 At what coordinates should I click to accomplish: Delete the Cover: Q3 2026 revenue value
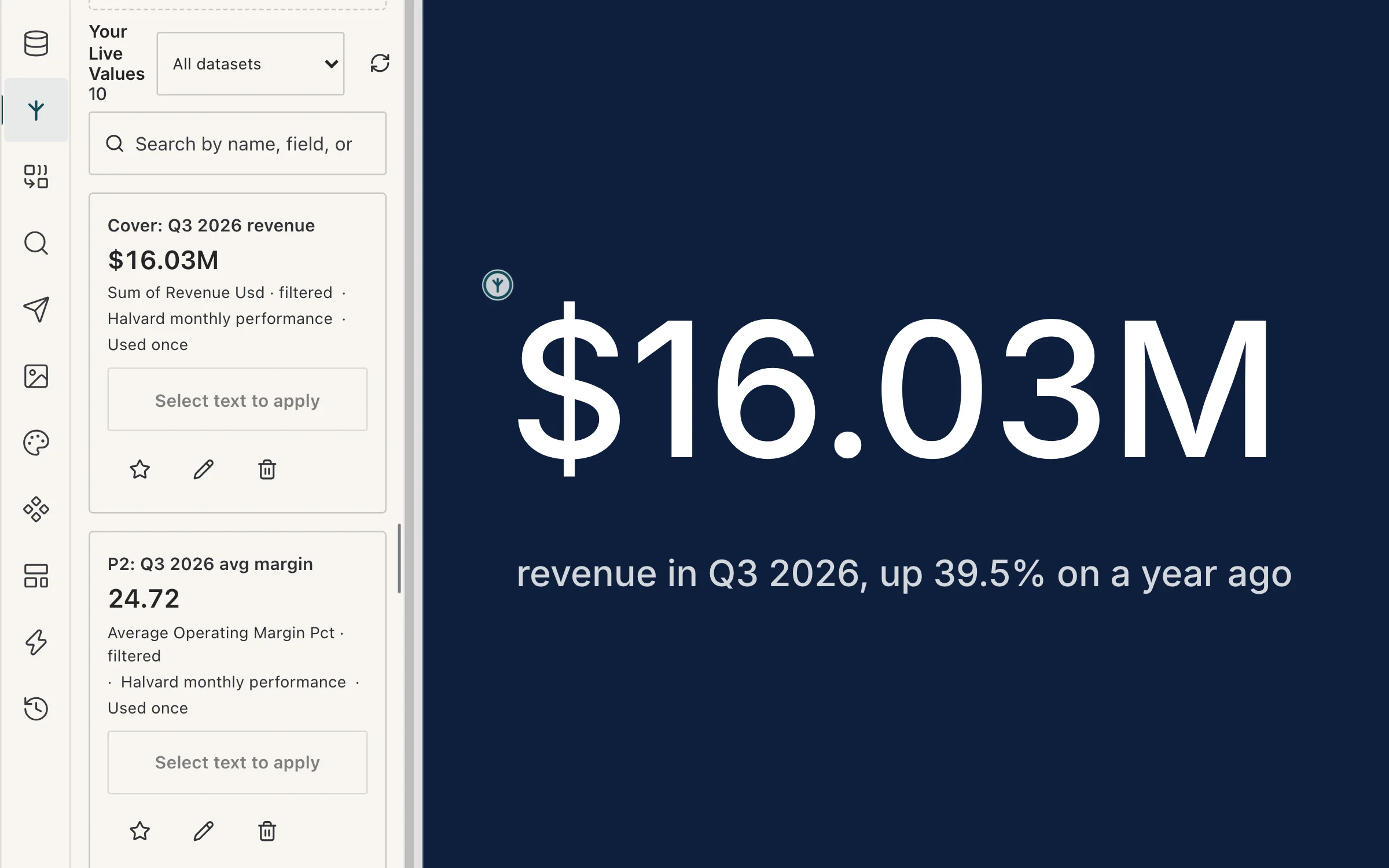[267, 469]
